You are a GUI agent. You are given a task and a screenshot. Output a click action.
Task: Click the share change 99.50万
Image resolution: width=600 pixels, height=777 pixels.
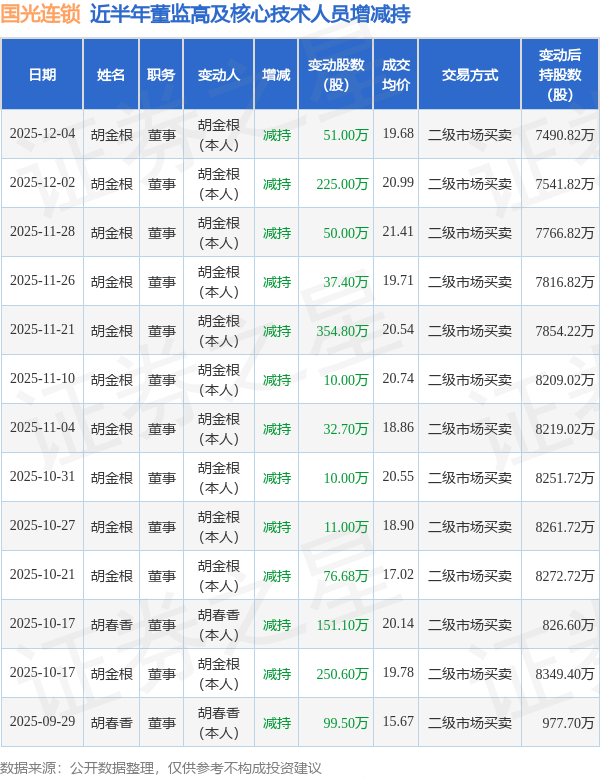coord(346,723)
